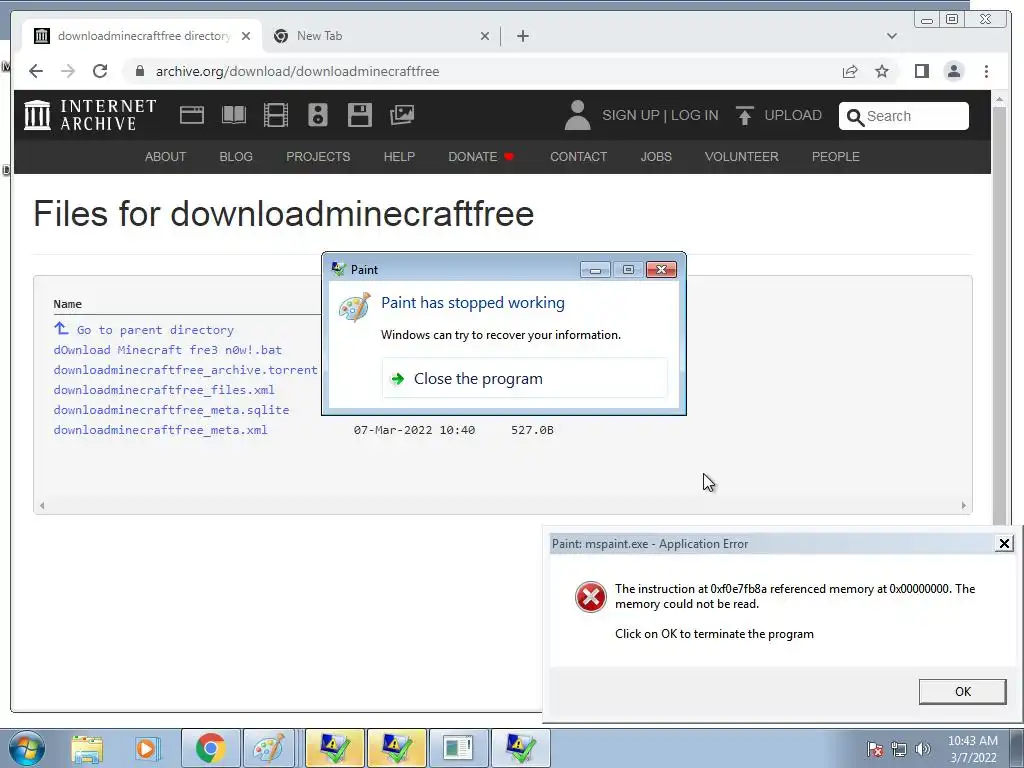Viewport: 1024px width, 768px height.
Task: Click Close the program in Paint dialog
Action: click(x=524, y=378)
